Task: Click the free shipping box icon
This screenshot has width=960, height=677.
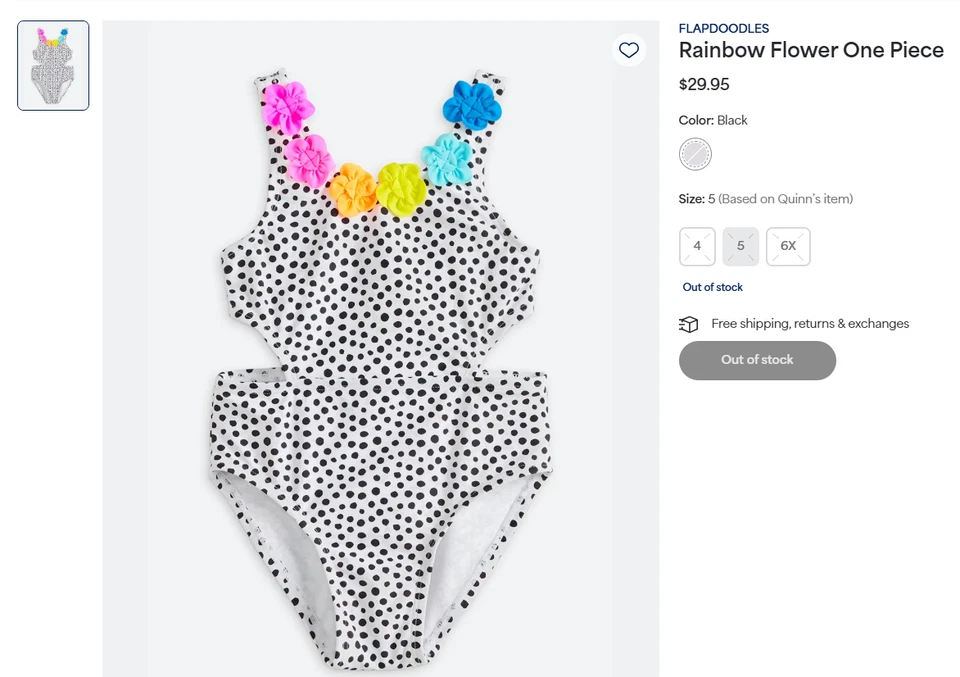Action: pos(688,324)
